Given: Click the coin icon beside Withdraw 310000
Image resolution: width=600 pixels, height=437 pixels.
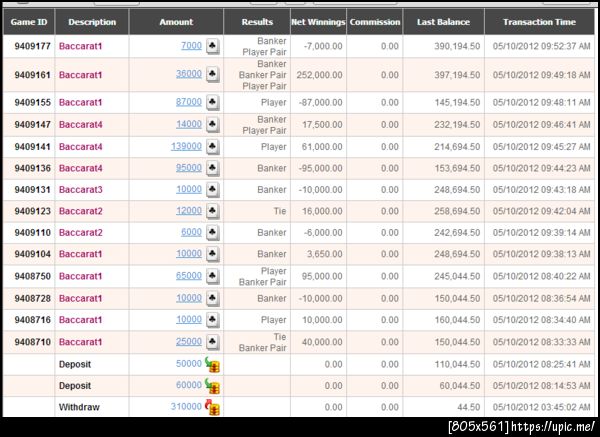Looking at the screenshot, I should click(212, 408).
